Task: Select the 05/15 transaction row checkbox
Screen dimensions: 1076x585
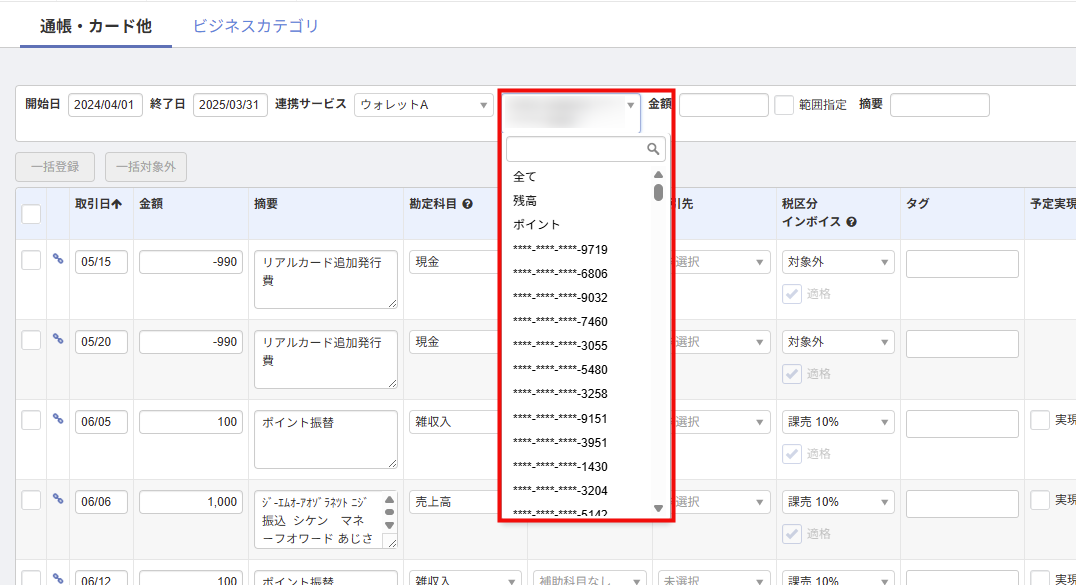Action: (x=31, y=260)
